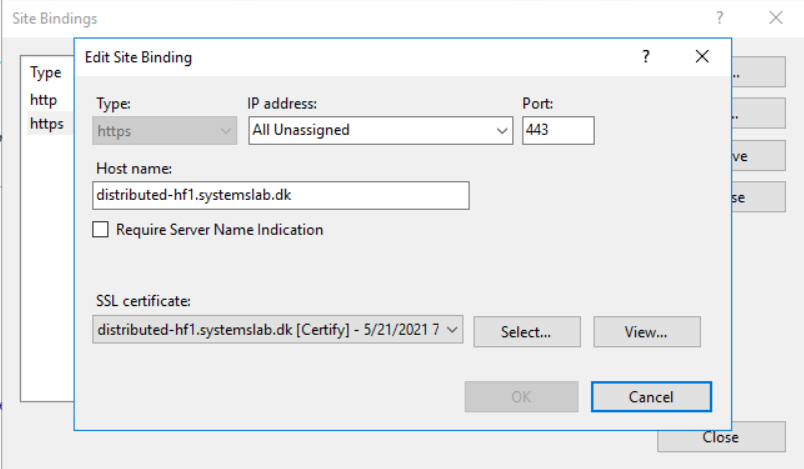The image size is (804, 469).
Task: Close the Edit Site Binding dialog with X
Action: click(702, 57)
